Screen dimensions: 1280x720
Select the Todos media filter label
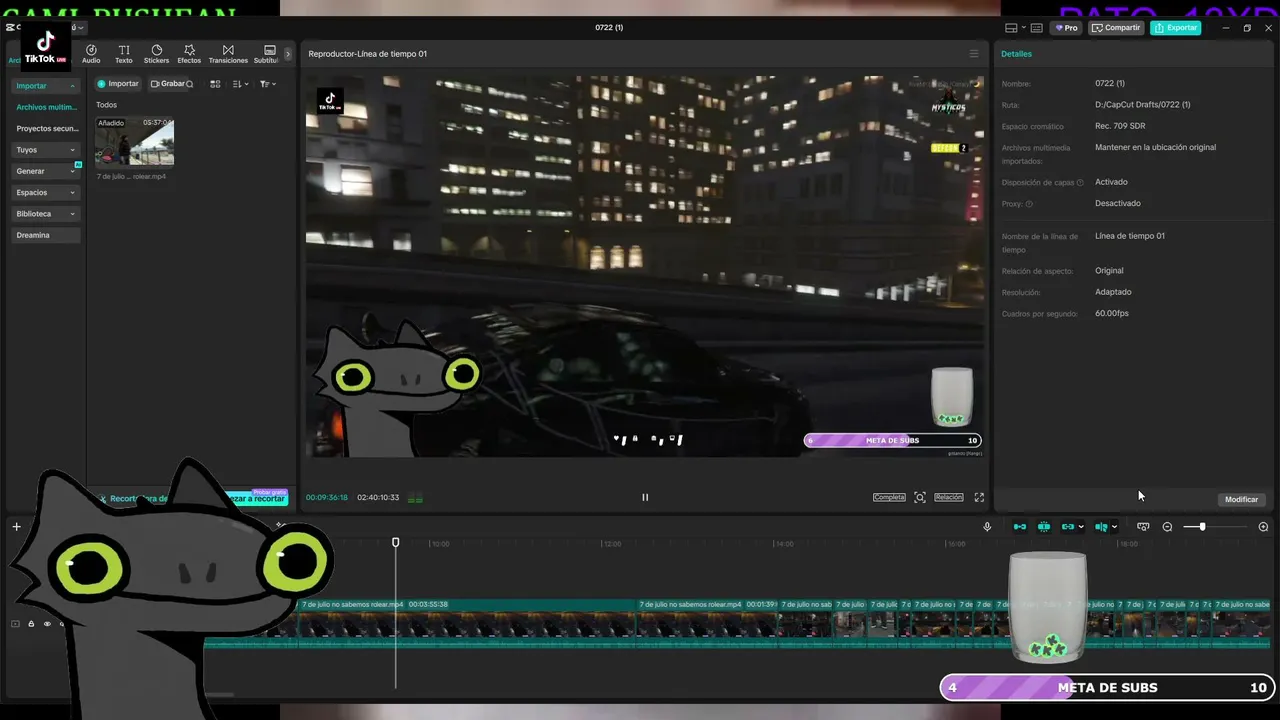(106, 105)
